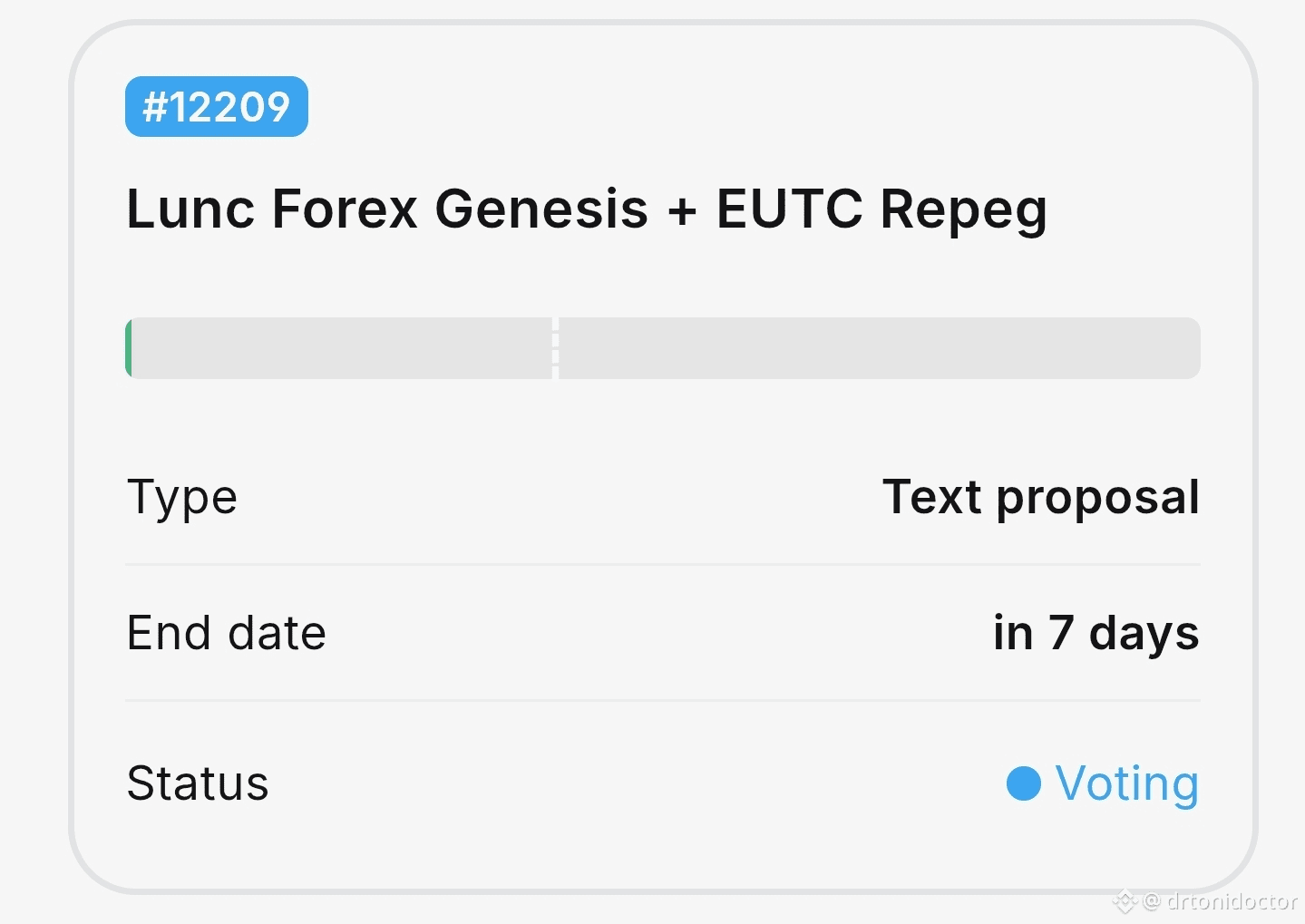1305x924 pixels.
Task: Click the word "Repeg" in the title
Action: 963,210
